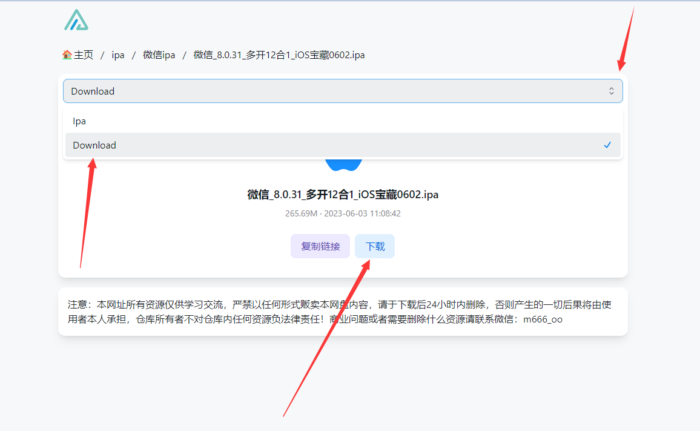Click the 注意 notice paragraph text
This screenshot has height=431, width=700.
point(339,312)
